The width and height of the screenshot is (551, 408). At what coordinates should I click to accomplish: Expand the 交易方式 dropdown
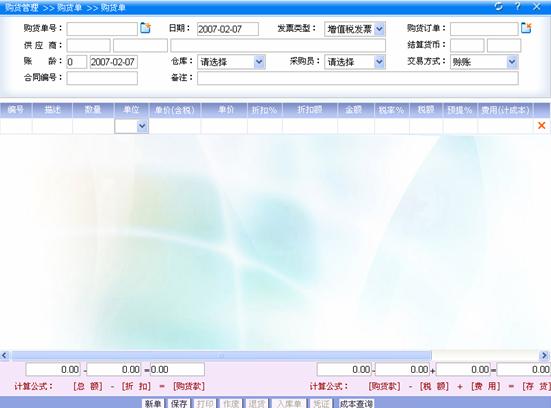click(512, 62)
